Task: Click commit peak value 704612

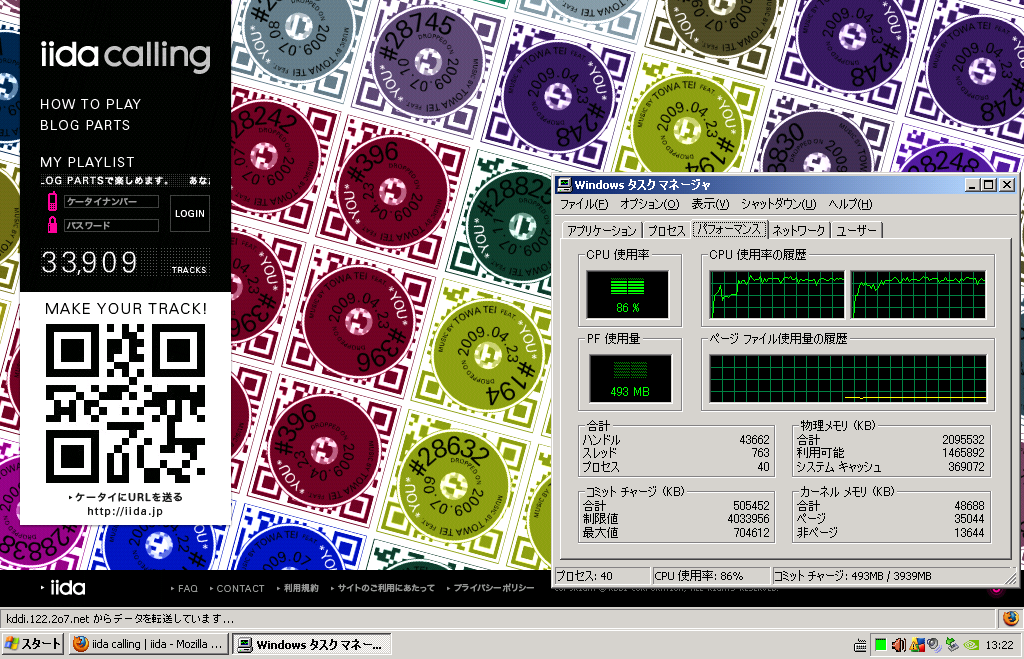Action: [751, 533]
